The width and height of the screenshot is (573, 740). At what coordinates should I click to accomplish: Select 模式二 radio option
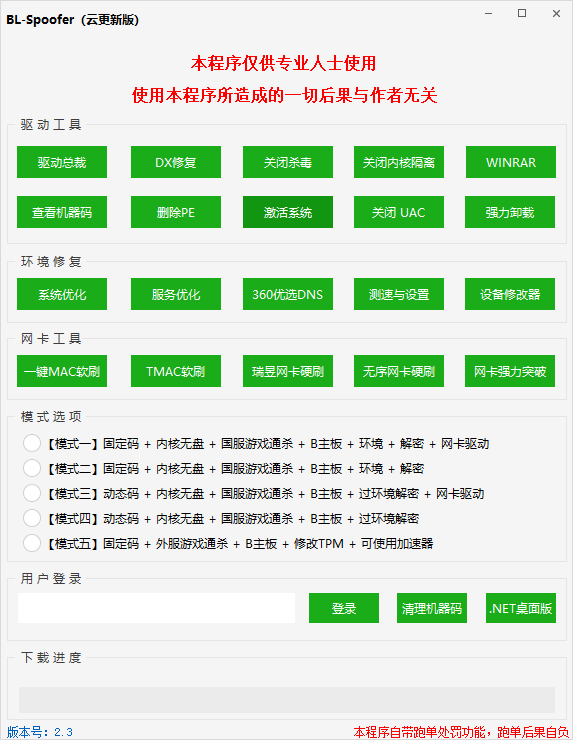(32, 468)
